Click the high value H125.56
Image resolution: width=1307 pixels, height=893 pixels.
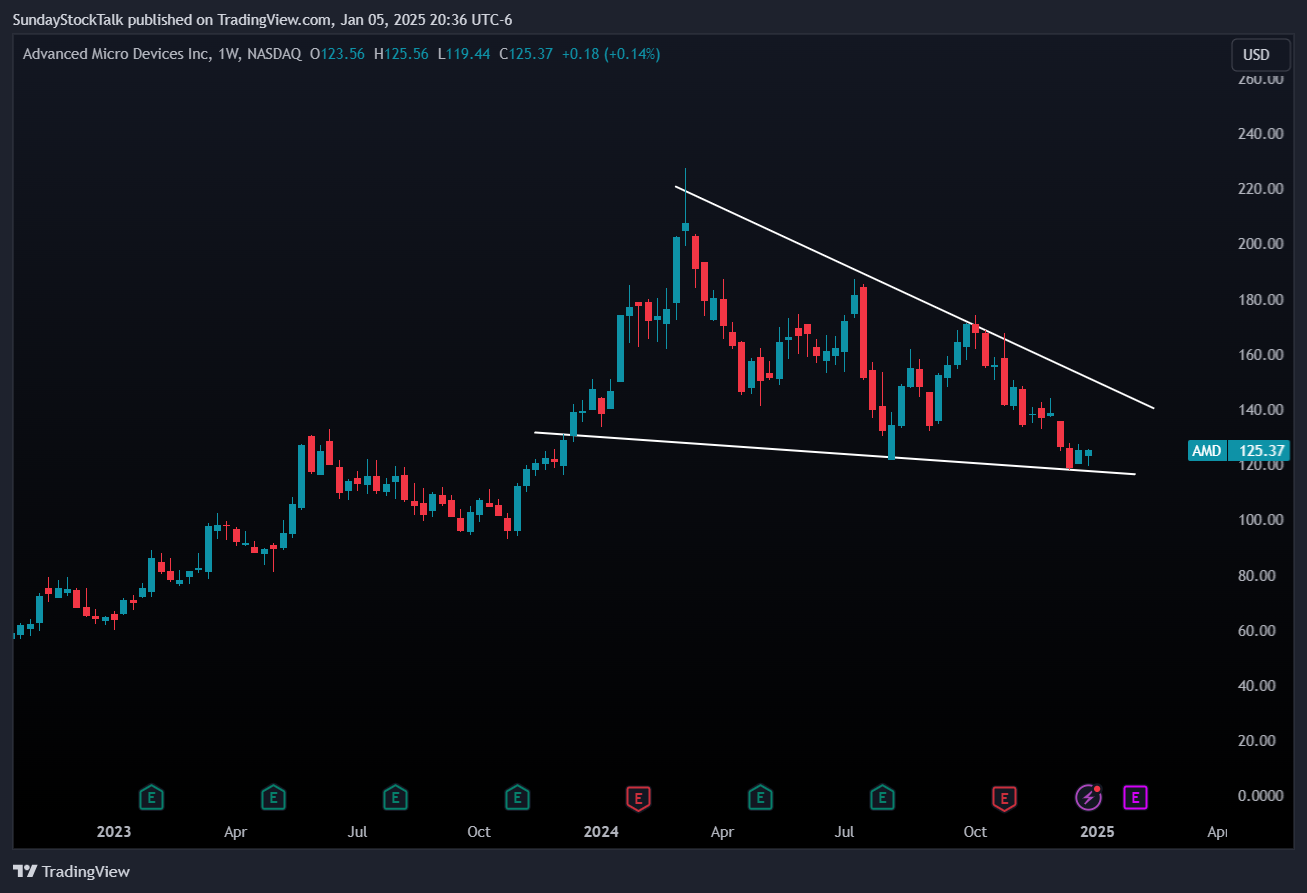(402, 54)
